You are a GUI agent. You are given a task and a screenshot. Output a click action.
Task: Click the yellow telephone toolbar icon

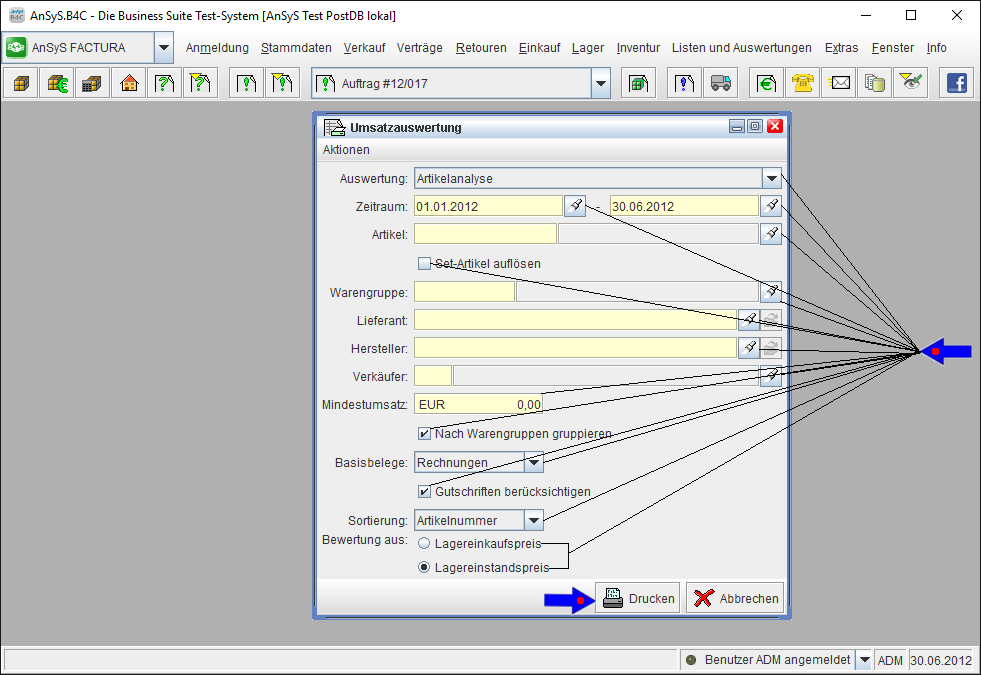(x=802, y=84)
